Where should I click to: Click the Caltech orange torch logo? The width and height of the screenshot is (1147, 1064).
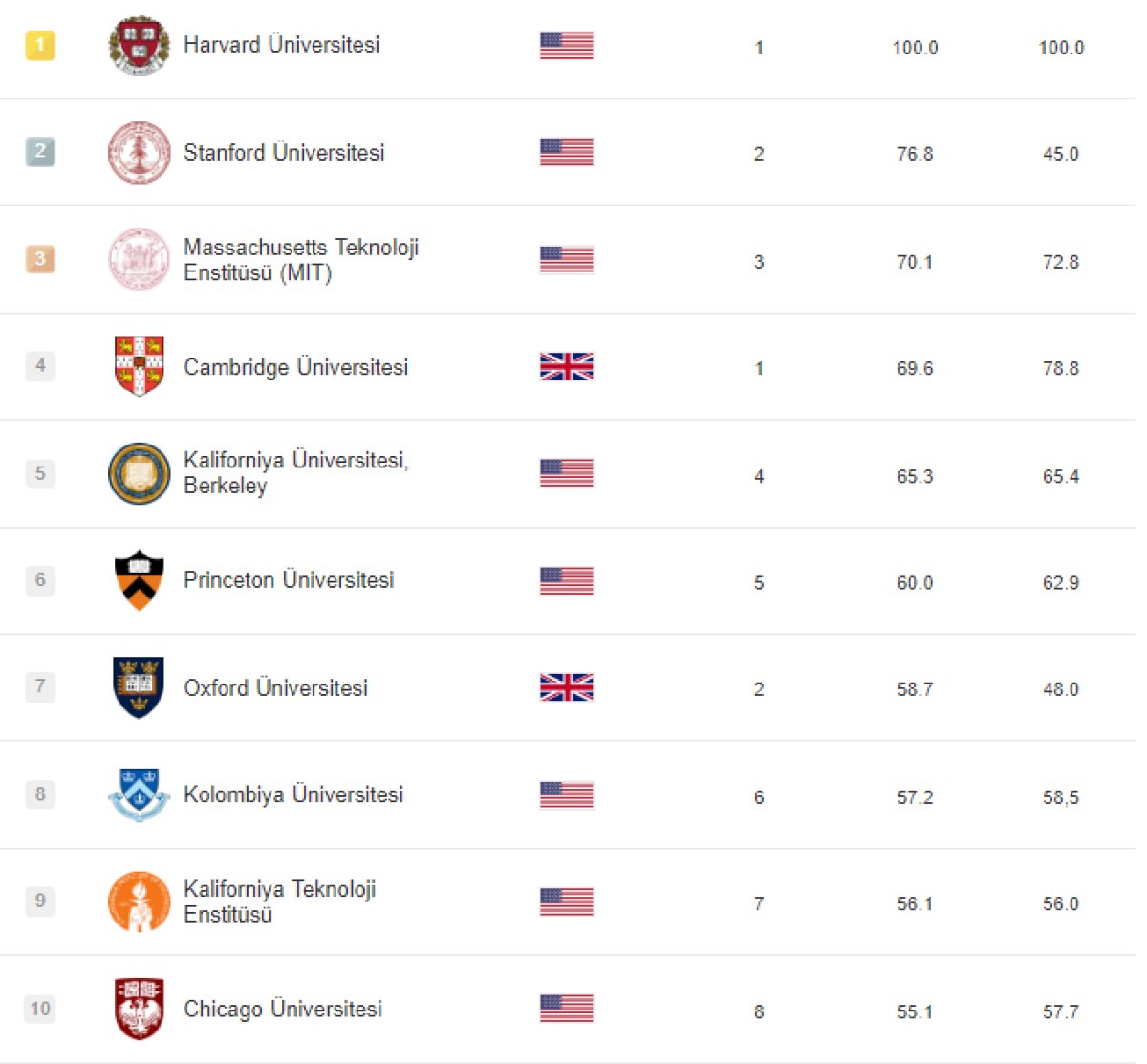139,901
